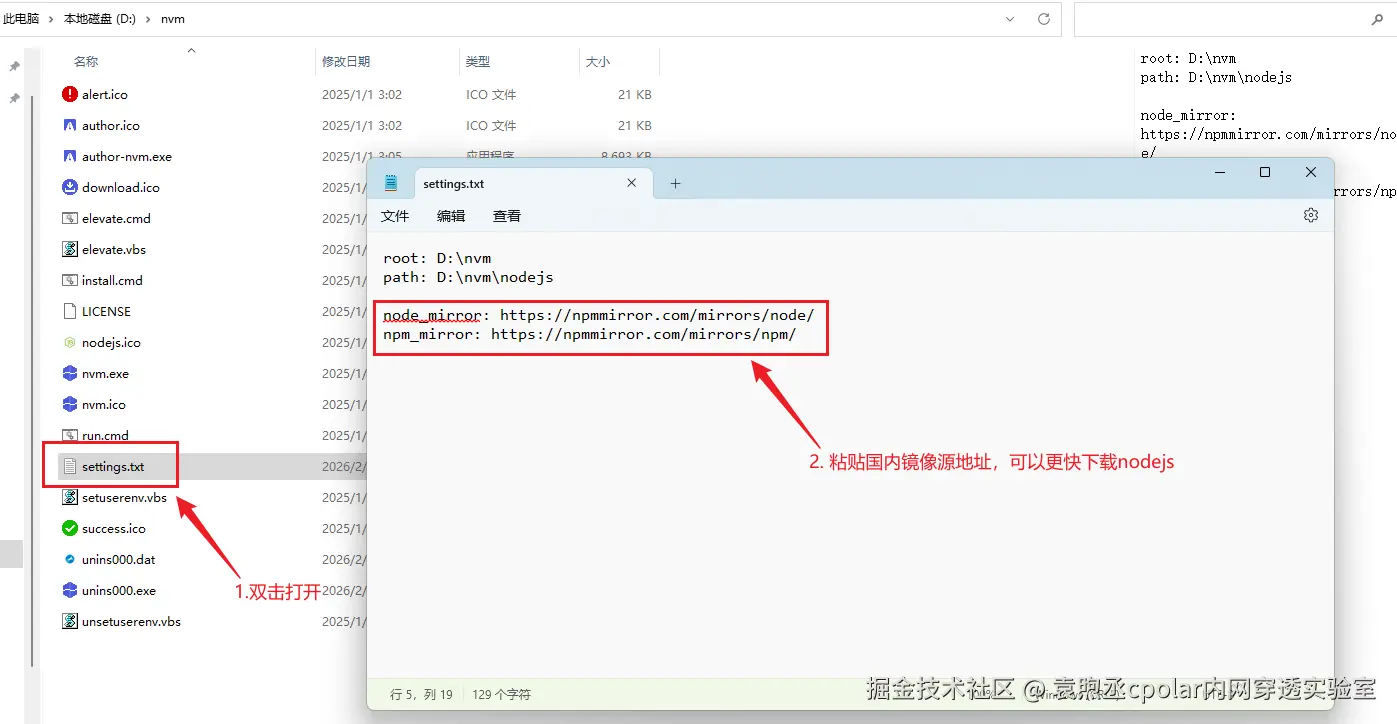The height and width of the screenshot is (724, 1397).
Task: Open the 文件 menu in Notepad
Action: click(x=395, y=216)
